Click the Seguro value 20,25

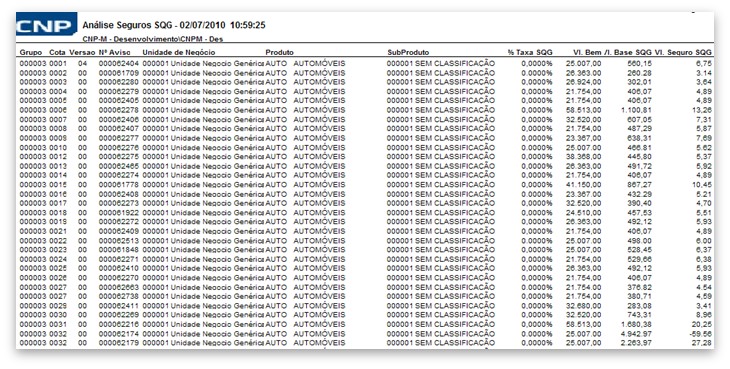pyautogui.click(x=702, y=324)
